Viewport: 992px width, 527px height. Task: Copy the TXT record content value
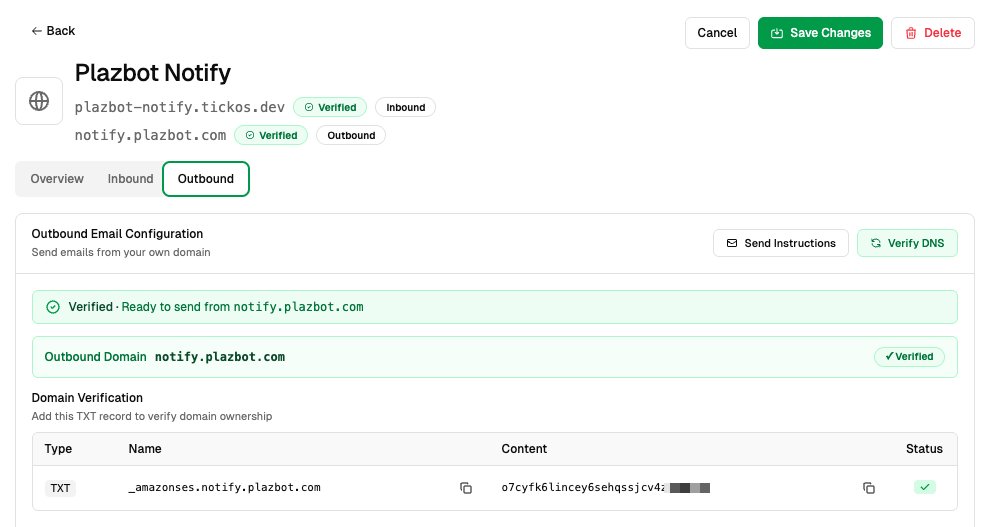pos(869,488)
